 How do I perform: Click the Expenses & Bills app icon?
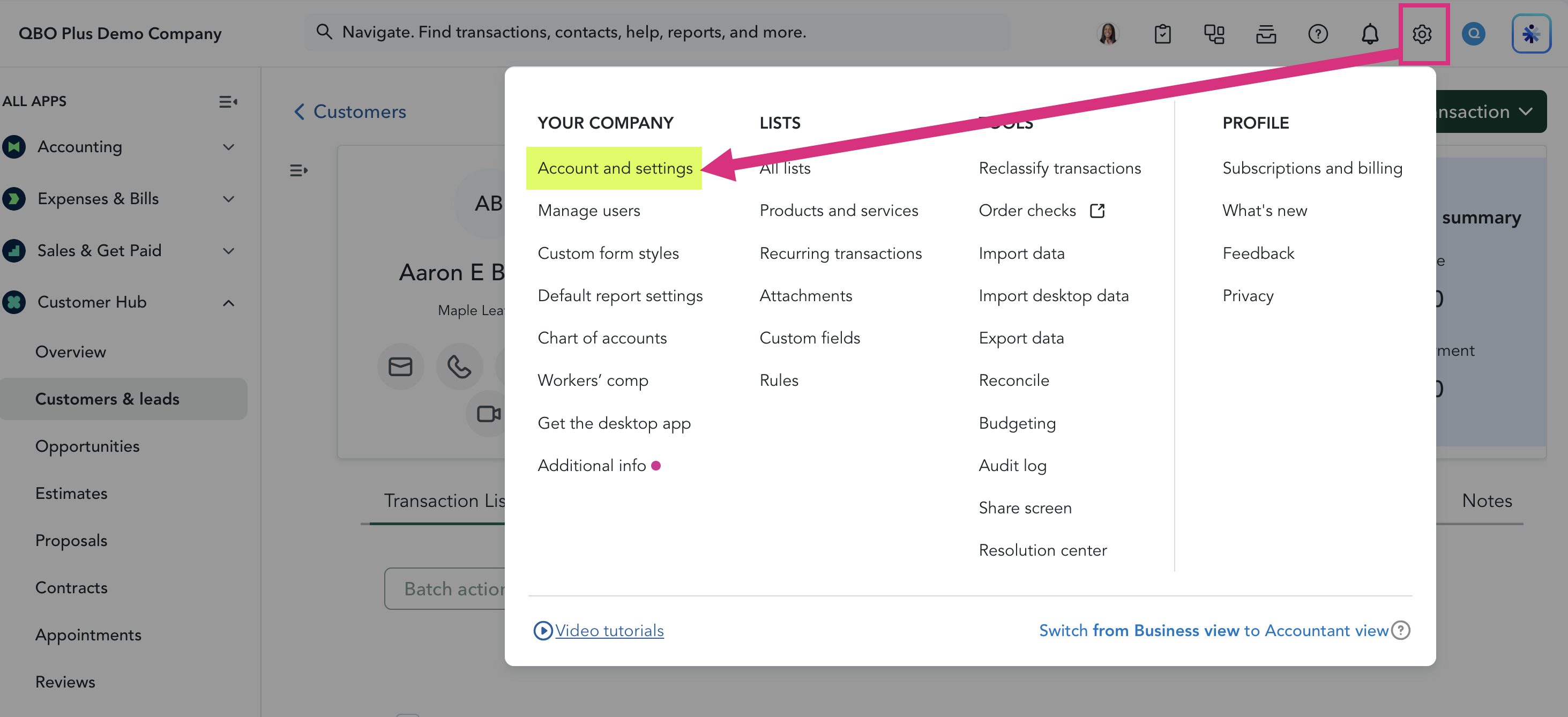14,198
